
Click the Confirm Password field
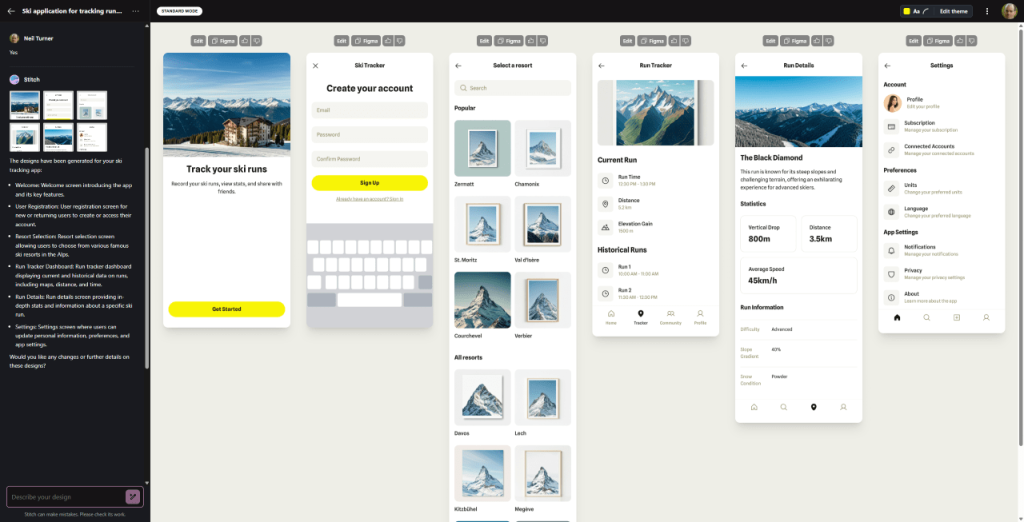(370, 159)
